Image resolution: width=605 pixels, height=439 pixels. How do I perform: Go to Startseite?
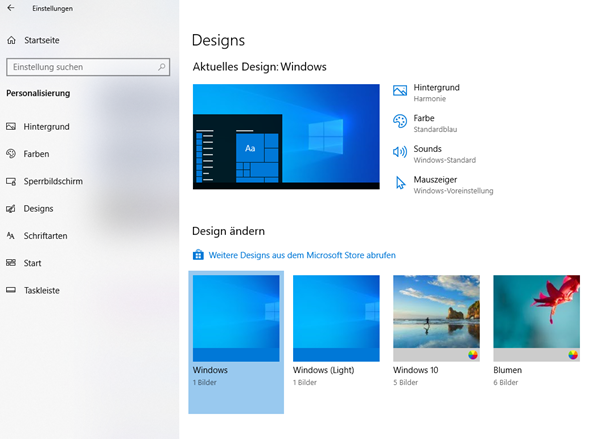(42, 40)
